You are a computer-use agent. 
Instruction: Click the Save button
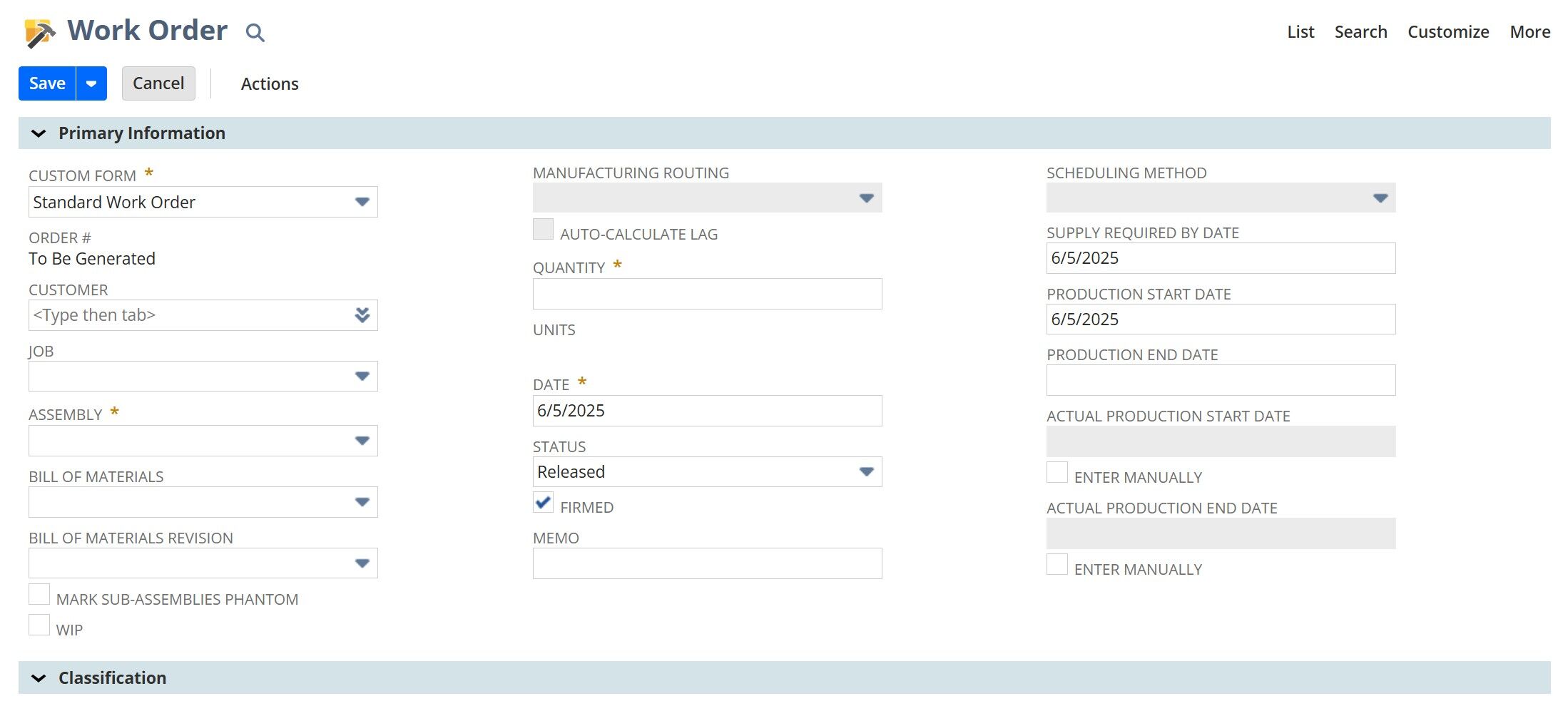pyautogui.click(x=46, y=83)
